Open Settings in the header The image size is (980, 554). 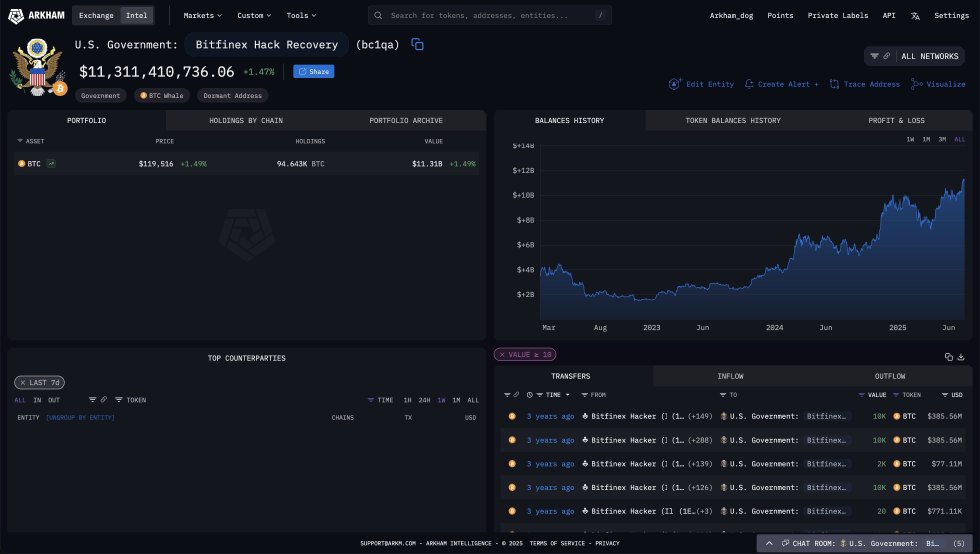coord(951,16)
